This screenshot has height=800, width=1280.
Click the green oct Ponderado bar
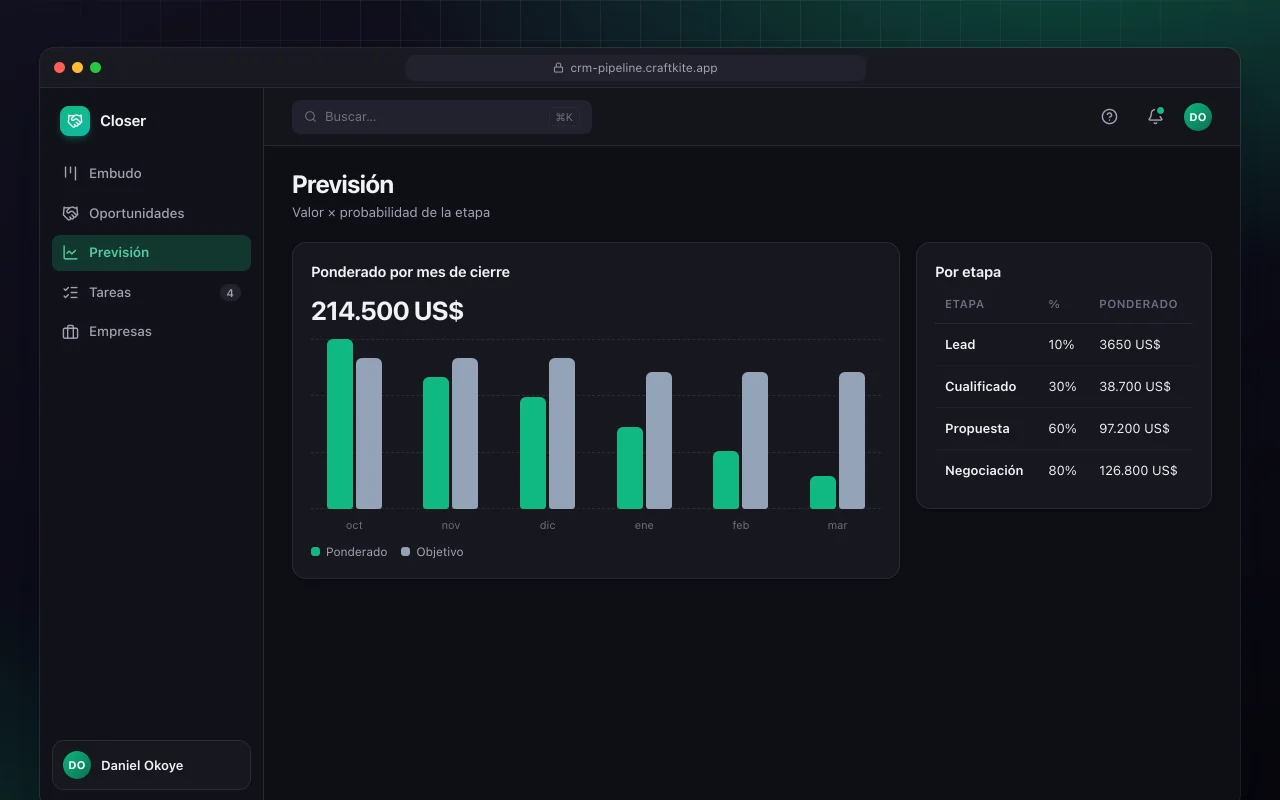(x=340, y=424)
